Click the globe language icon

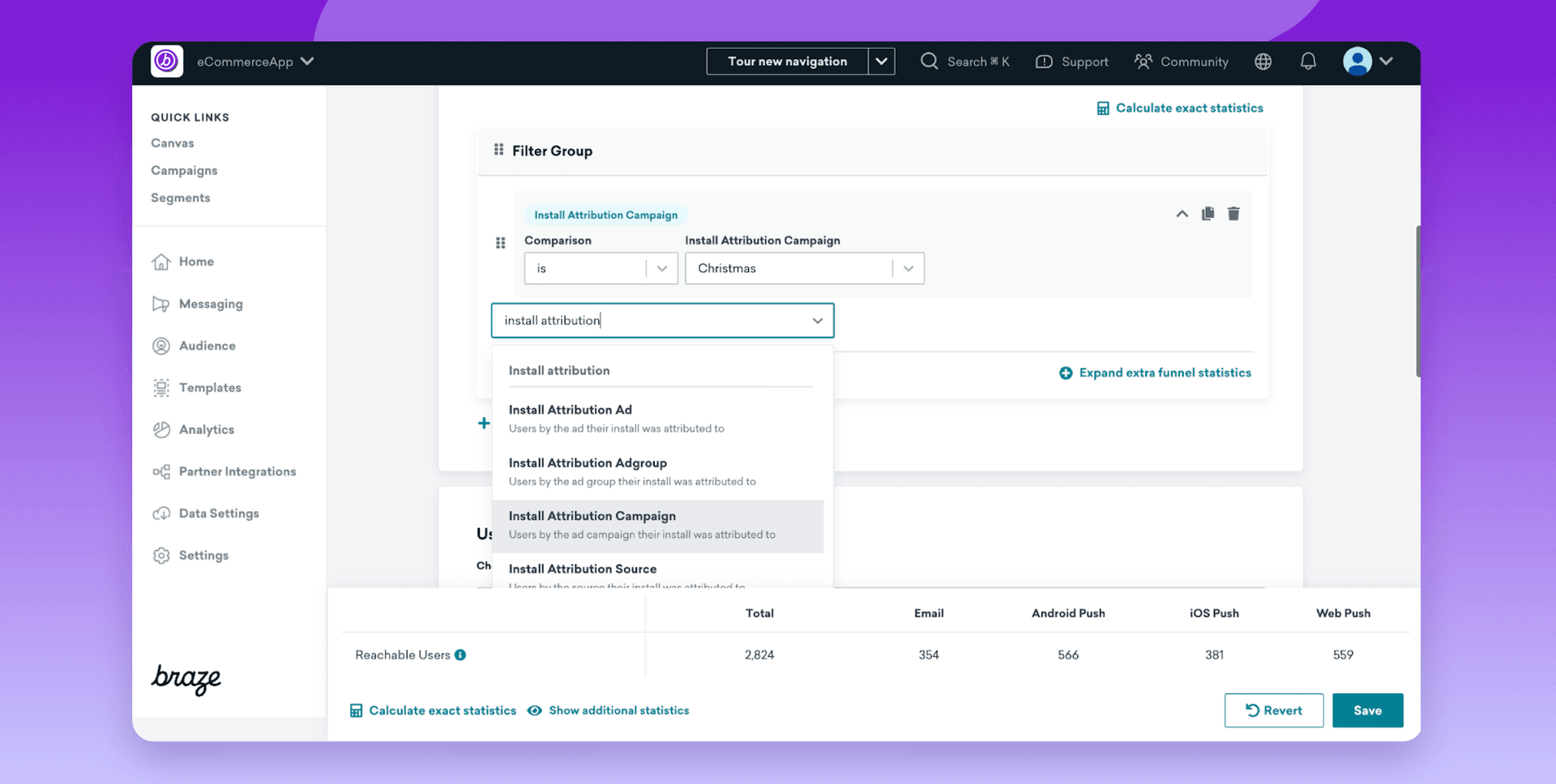click(1263, 62)
